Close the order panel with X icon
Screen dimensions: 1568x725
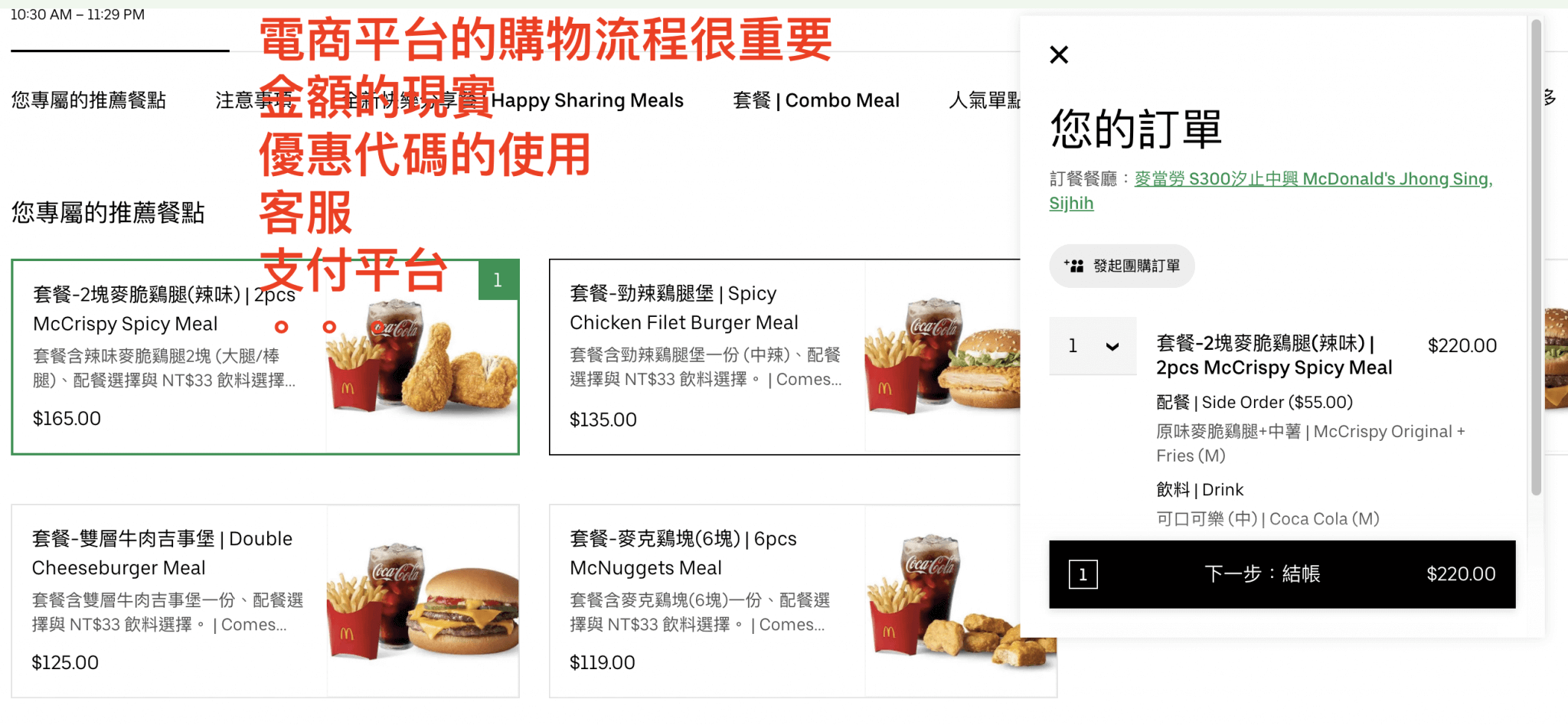[1059, 54]
